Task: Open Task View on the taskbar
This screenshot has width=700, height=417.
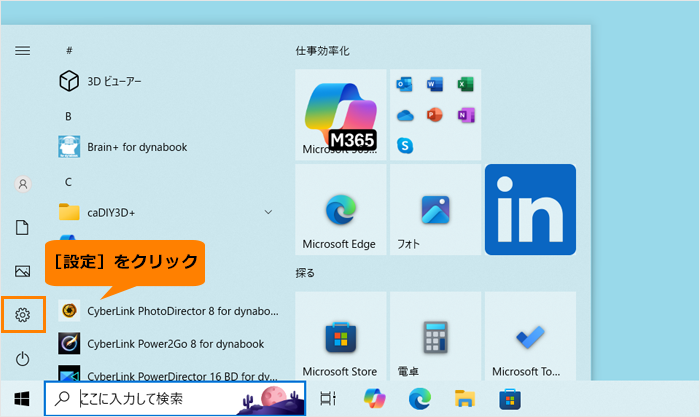Action: (x=328, y=398)
